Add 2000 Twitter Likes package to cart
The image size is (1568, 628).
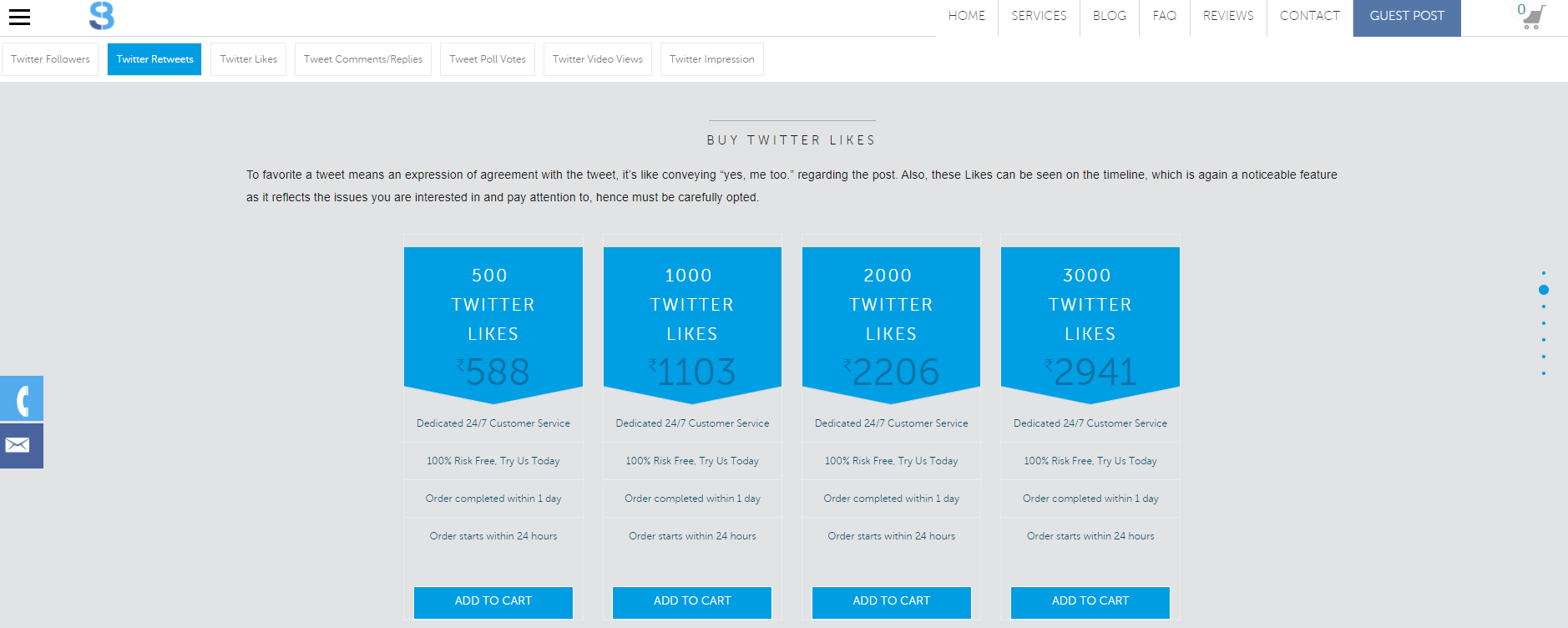tap(892, 602)
